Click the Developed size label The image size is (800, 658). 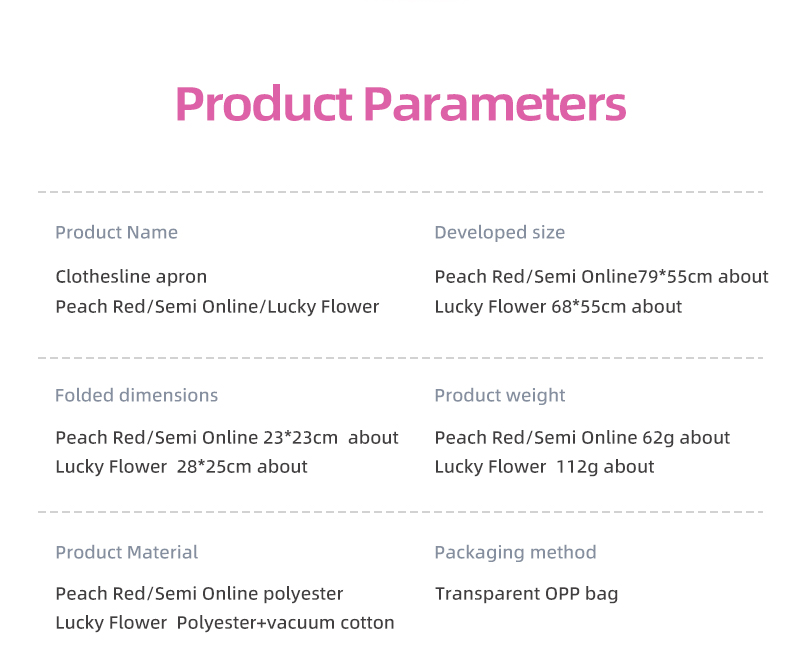click(x=499, y=233)
